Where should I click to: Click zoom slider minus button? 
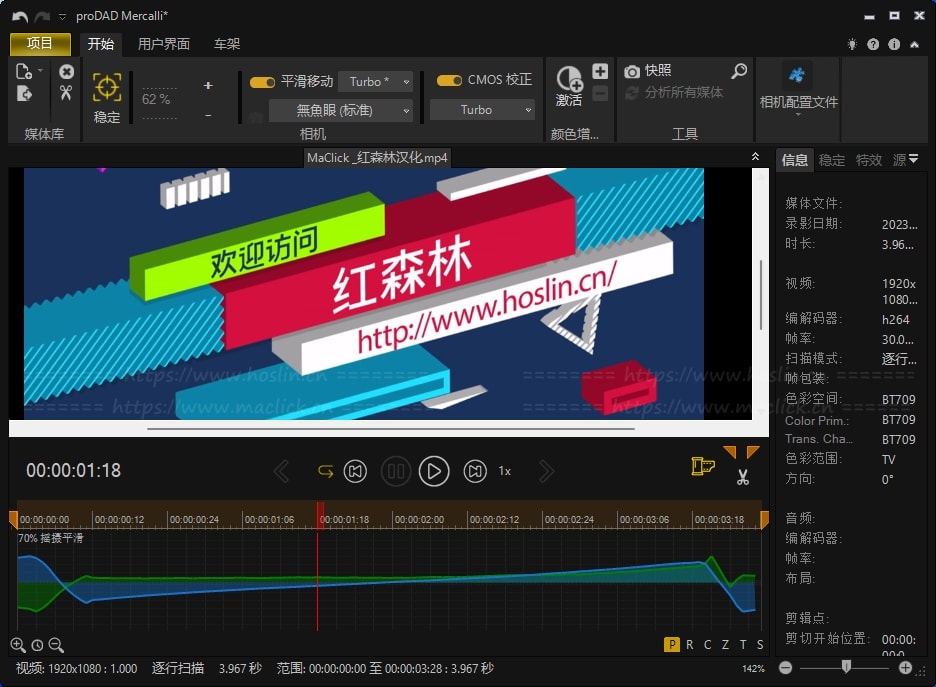[786, 668]
